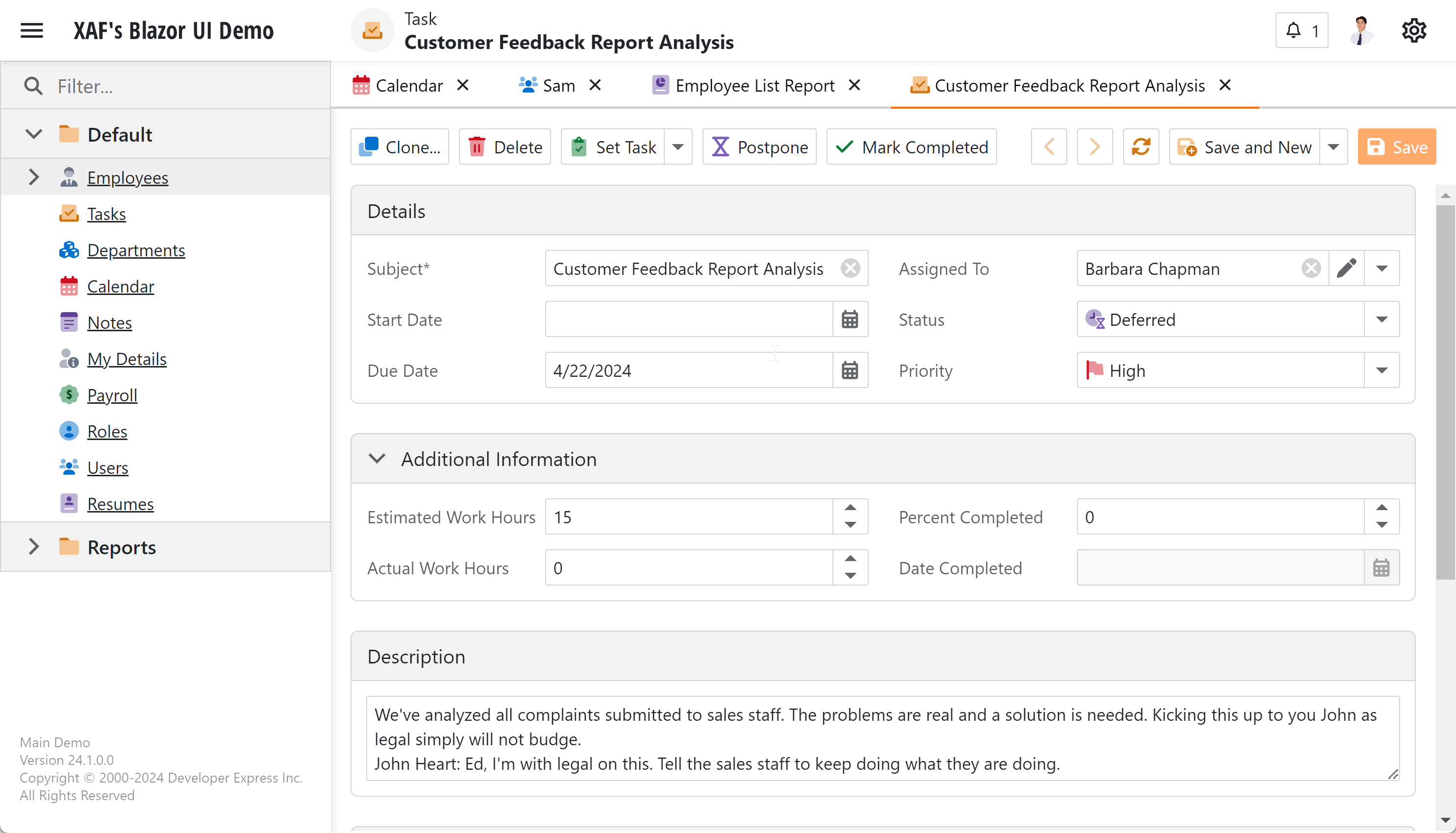Decrease Percent Completed with down arrow

coord(1381,525)
